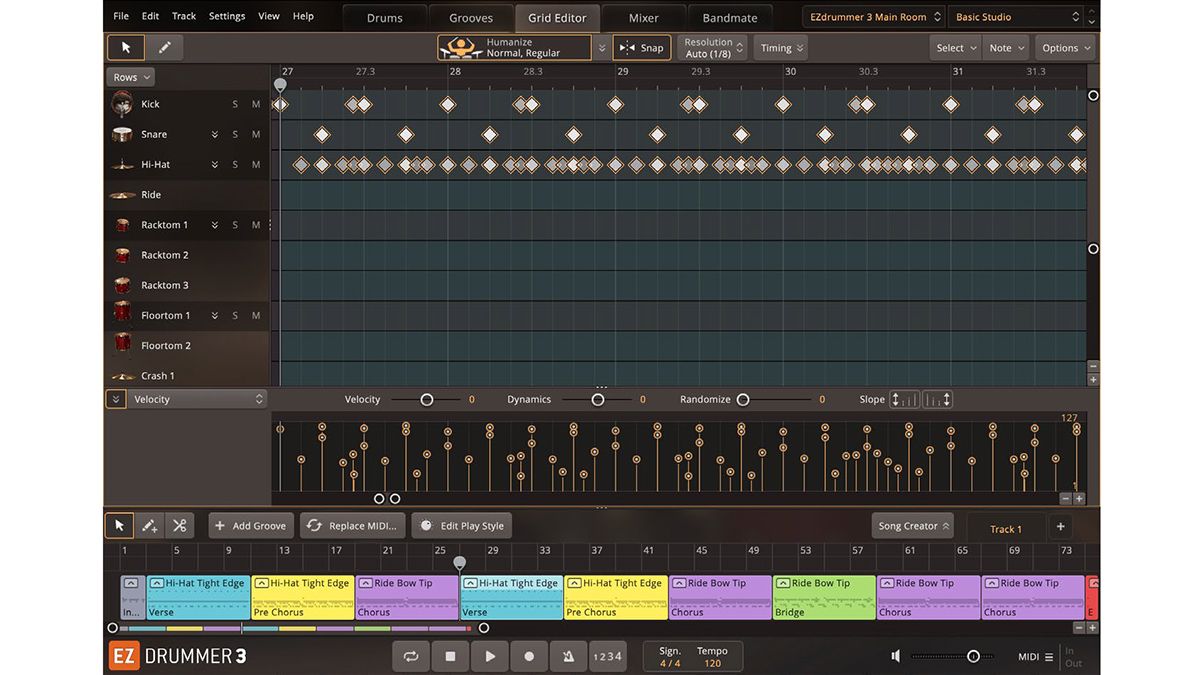Screen dimensions: 1200x675
Task: Mute output via speaker icon
Action: (896, 656)
